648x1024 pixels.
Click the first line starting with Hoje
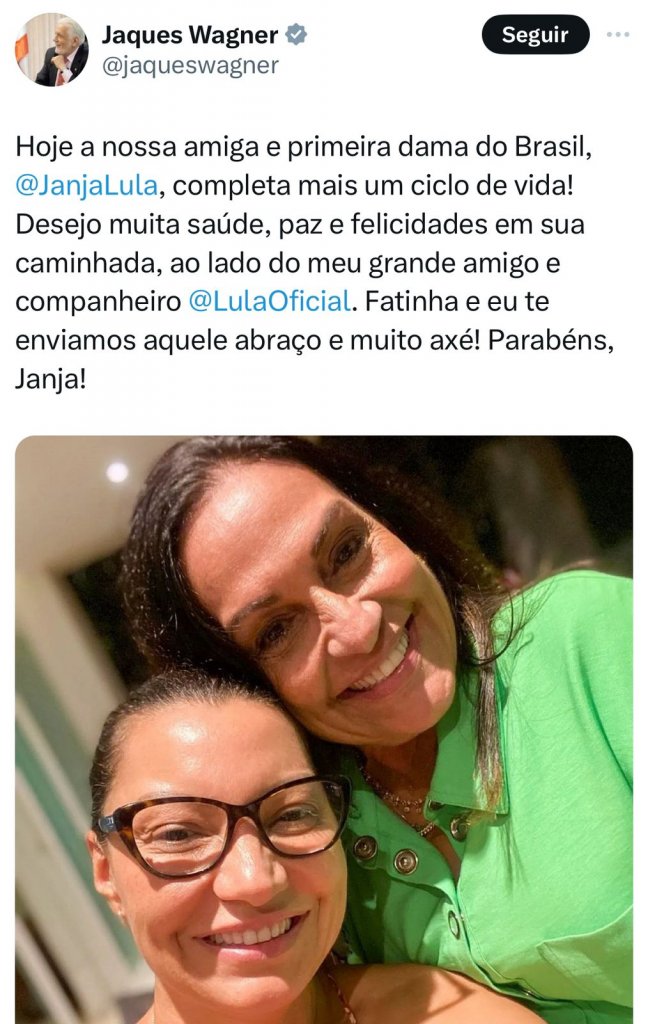[x=304, y=147]
